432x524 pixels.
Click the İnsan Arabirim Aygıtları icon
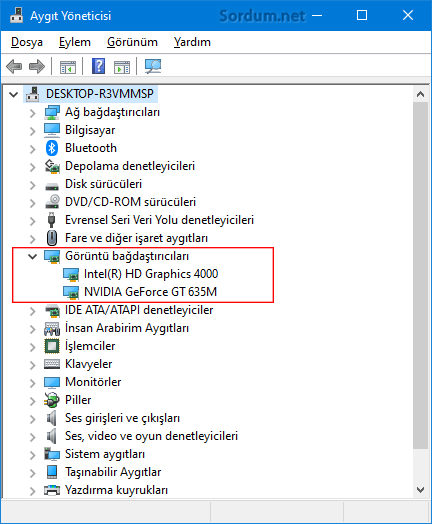52,328
